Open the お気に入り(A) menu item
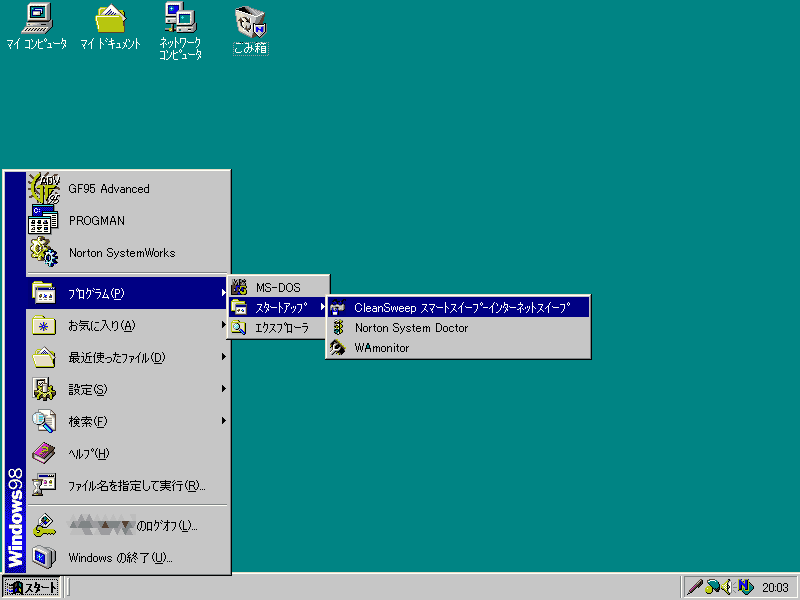 [127, 326]
